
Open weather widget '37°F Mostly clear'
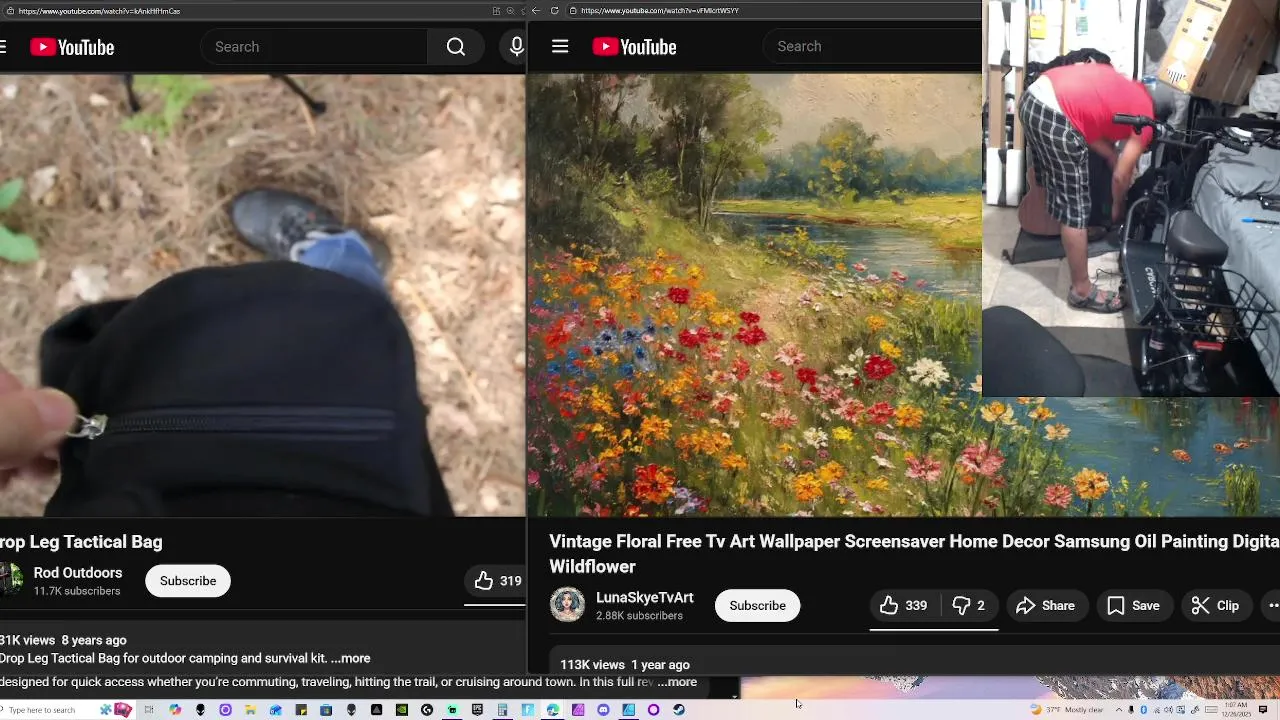tap(1067, 710)
